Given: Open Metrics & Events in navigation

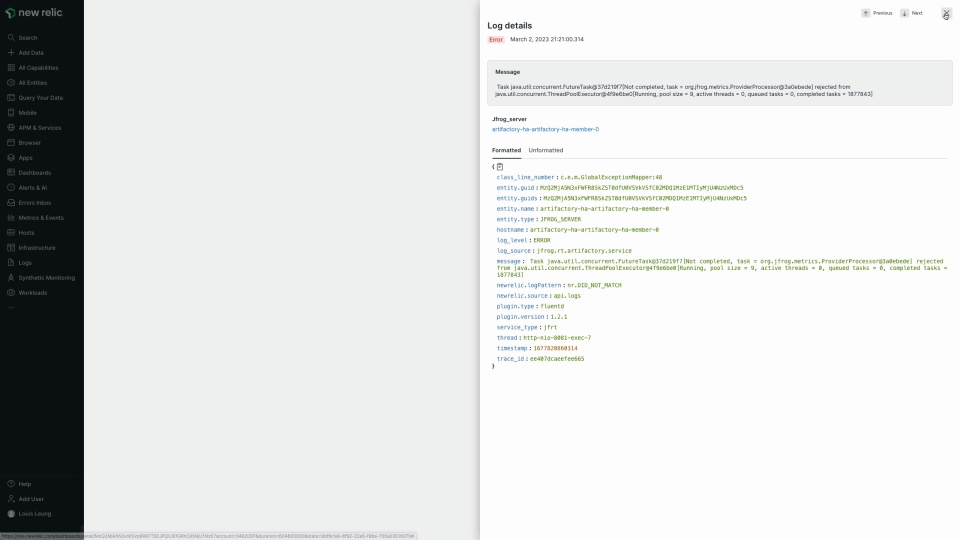Looking at the screenshot, I should click(40, 218).
